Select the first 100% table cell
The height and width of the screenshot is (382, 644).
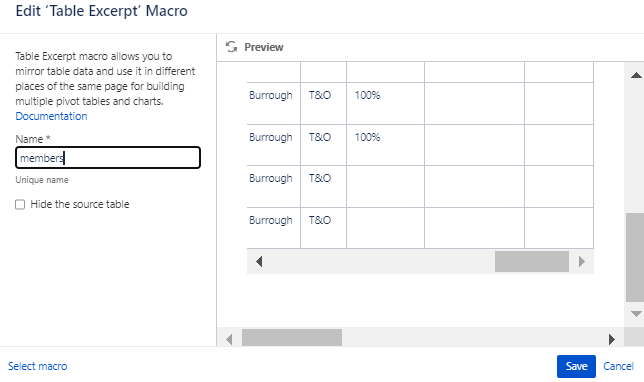[x=385, y=104]
